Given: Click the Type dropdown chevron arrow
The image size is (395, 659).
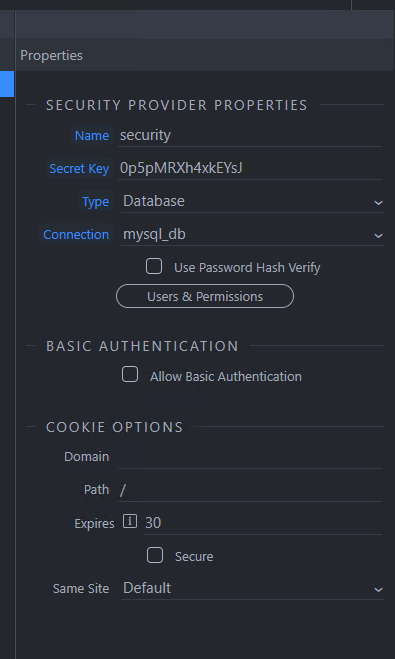Looking at the screenshot, I should pyautogui.click(x=378, y=203).
